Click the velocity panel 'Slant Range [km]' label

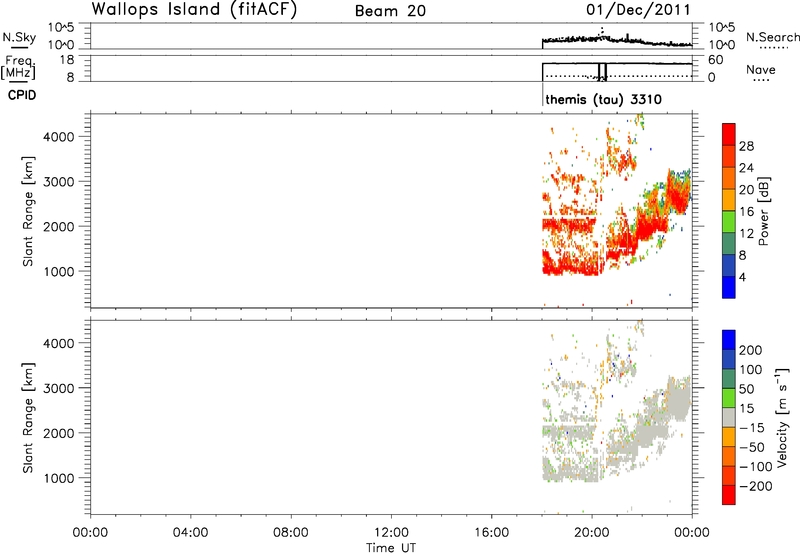pos(28,417)
